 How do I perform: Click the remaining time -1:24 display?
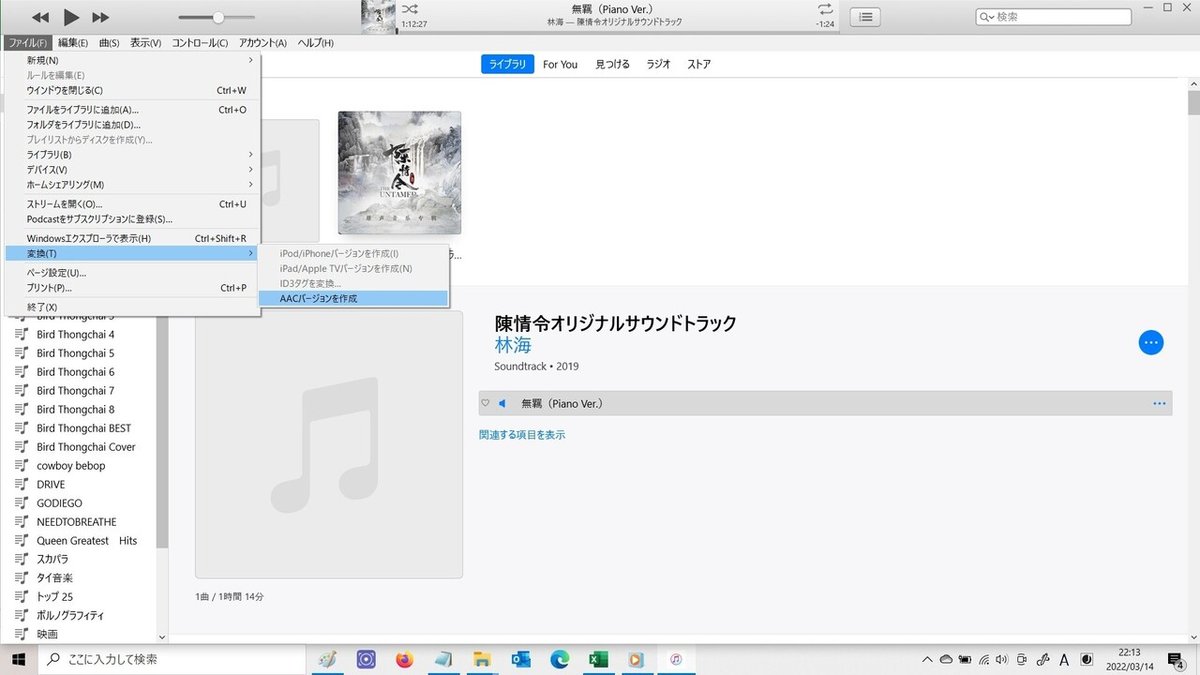click(x=825, y=23)
